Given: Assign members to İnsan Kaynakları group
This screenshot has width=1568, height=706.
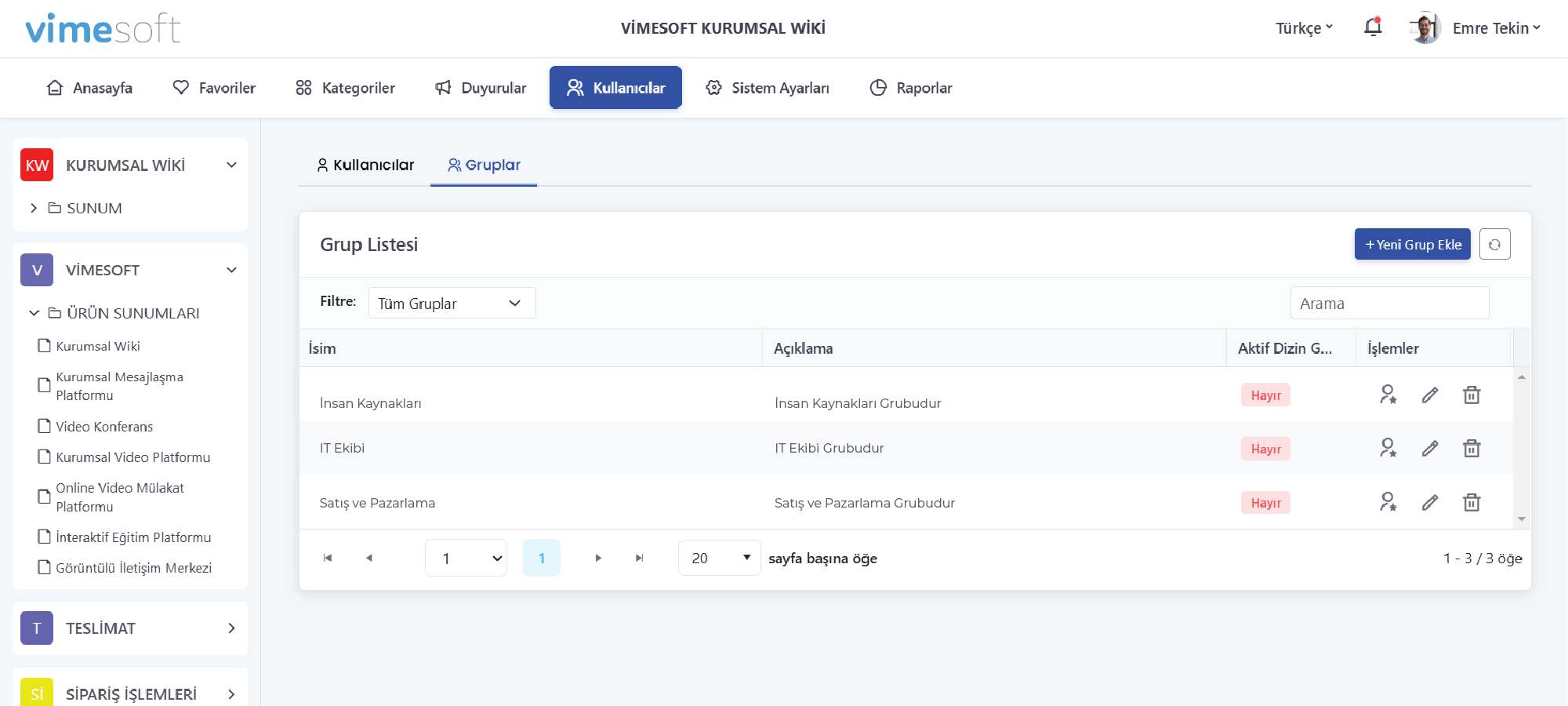Looking at the screenshot, I should click(x=1388, y=395).
